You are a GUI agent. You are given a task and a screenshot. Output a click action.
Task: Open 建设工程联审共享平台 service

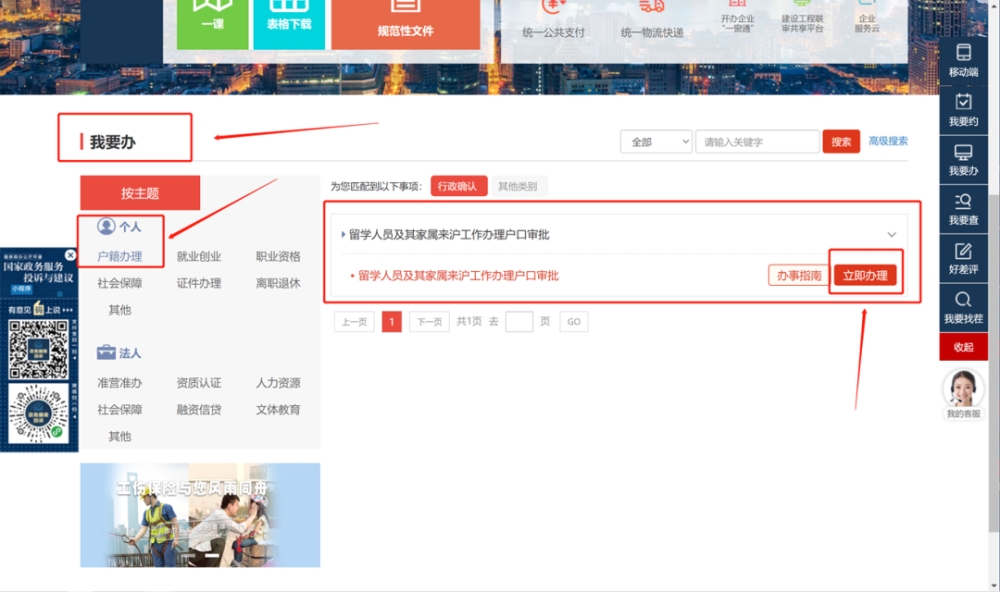pyautogui.click(x=802, y=18)
